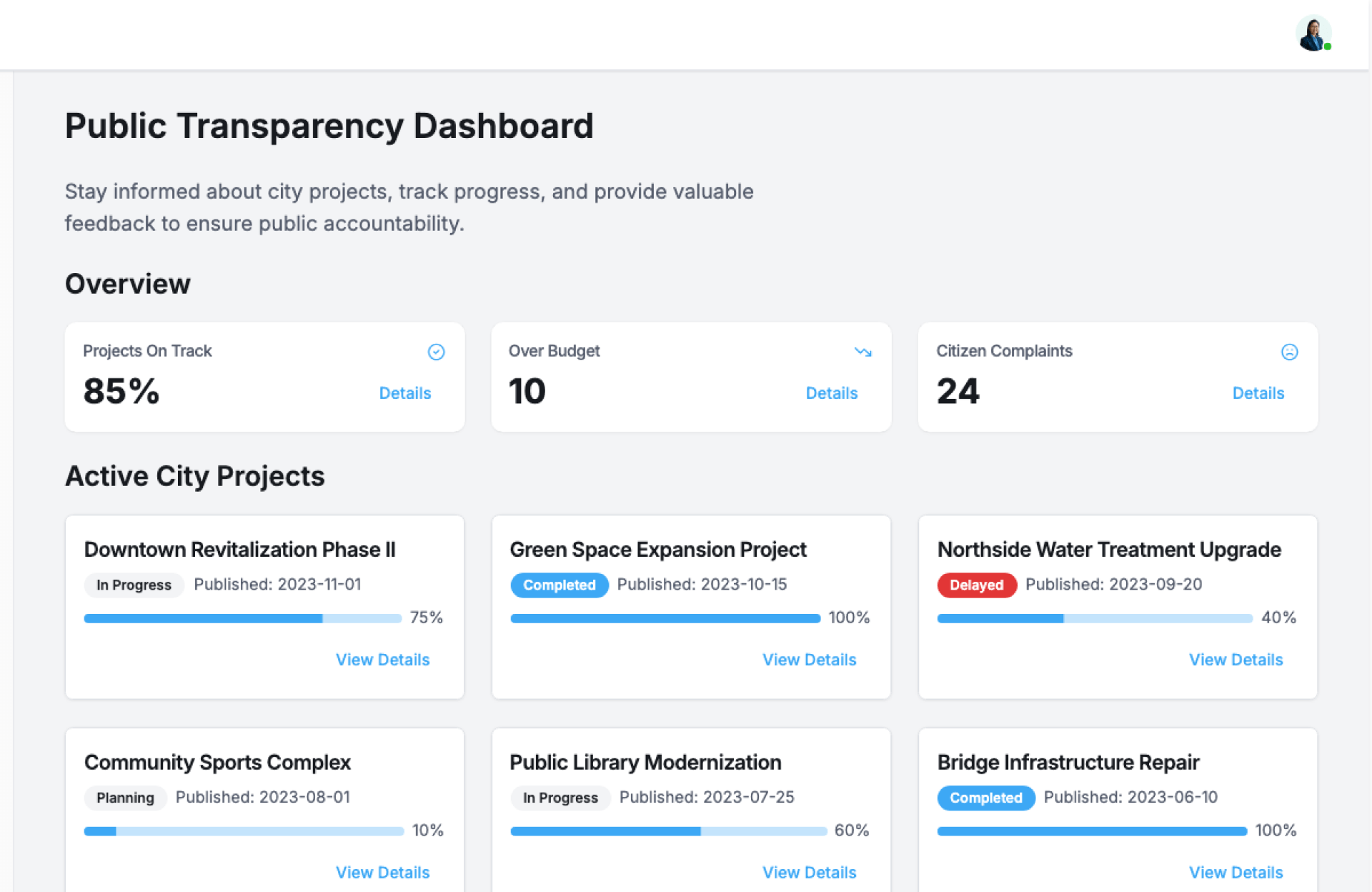
Task: Click the sad face icon on Citizen Complaints
Action: [1289, 352]
